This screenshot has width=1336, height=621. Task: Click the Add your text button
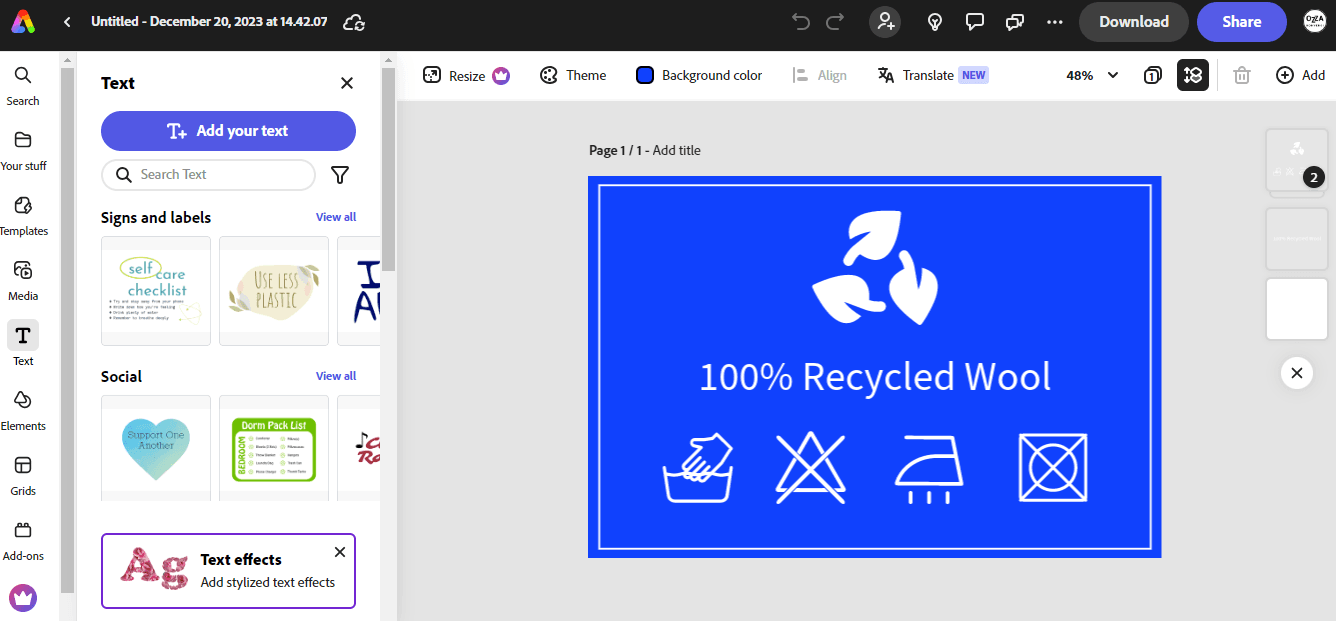(x=228, y=131)
